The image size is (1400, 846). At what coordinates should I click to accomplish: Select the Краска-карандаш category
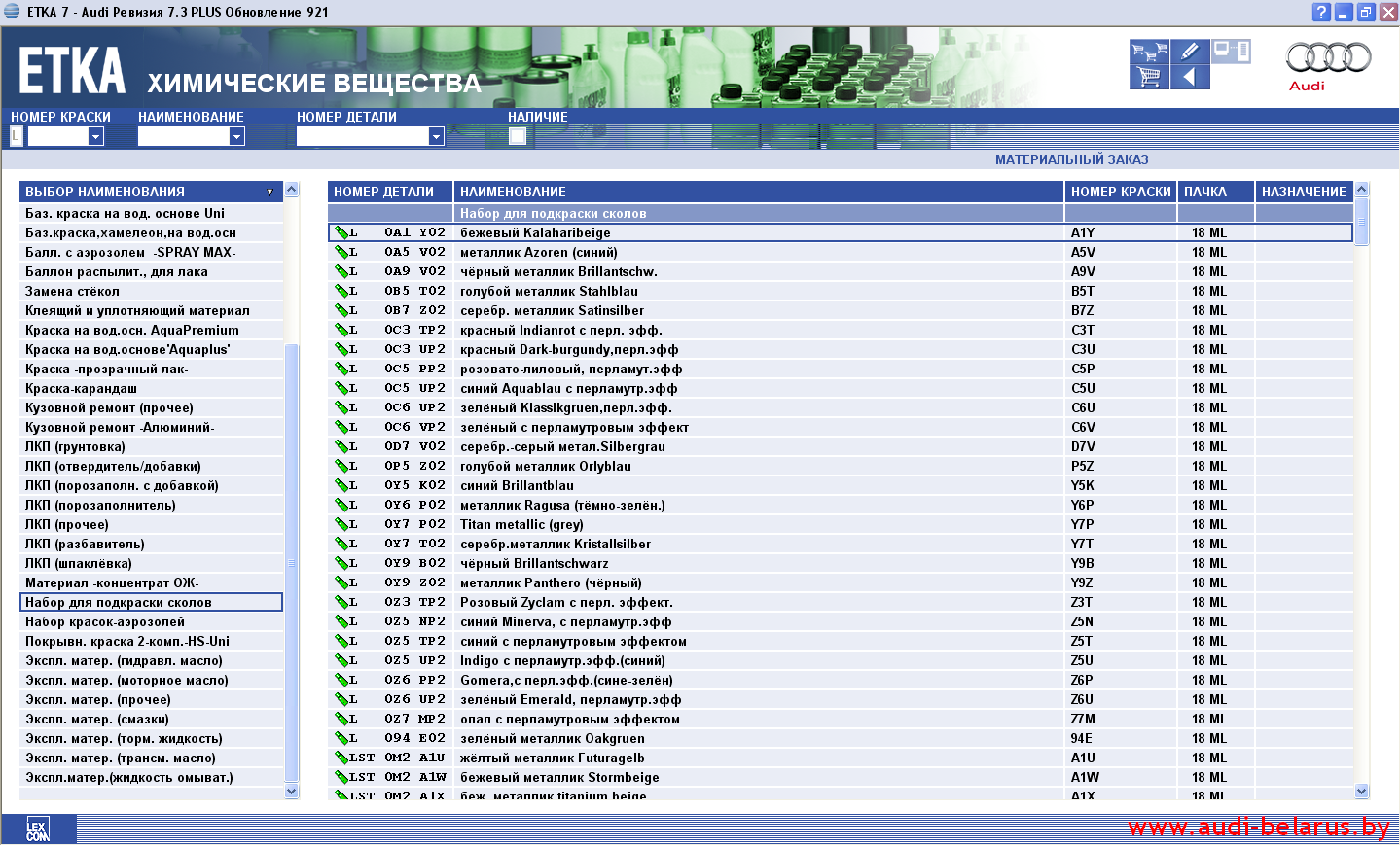coord(152,388)
